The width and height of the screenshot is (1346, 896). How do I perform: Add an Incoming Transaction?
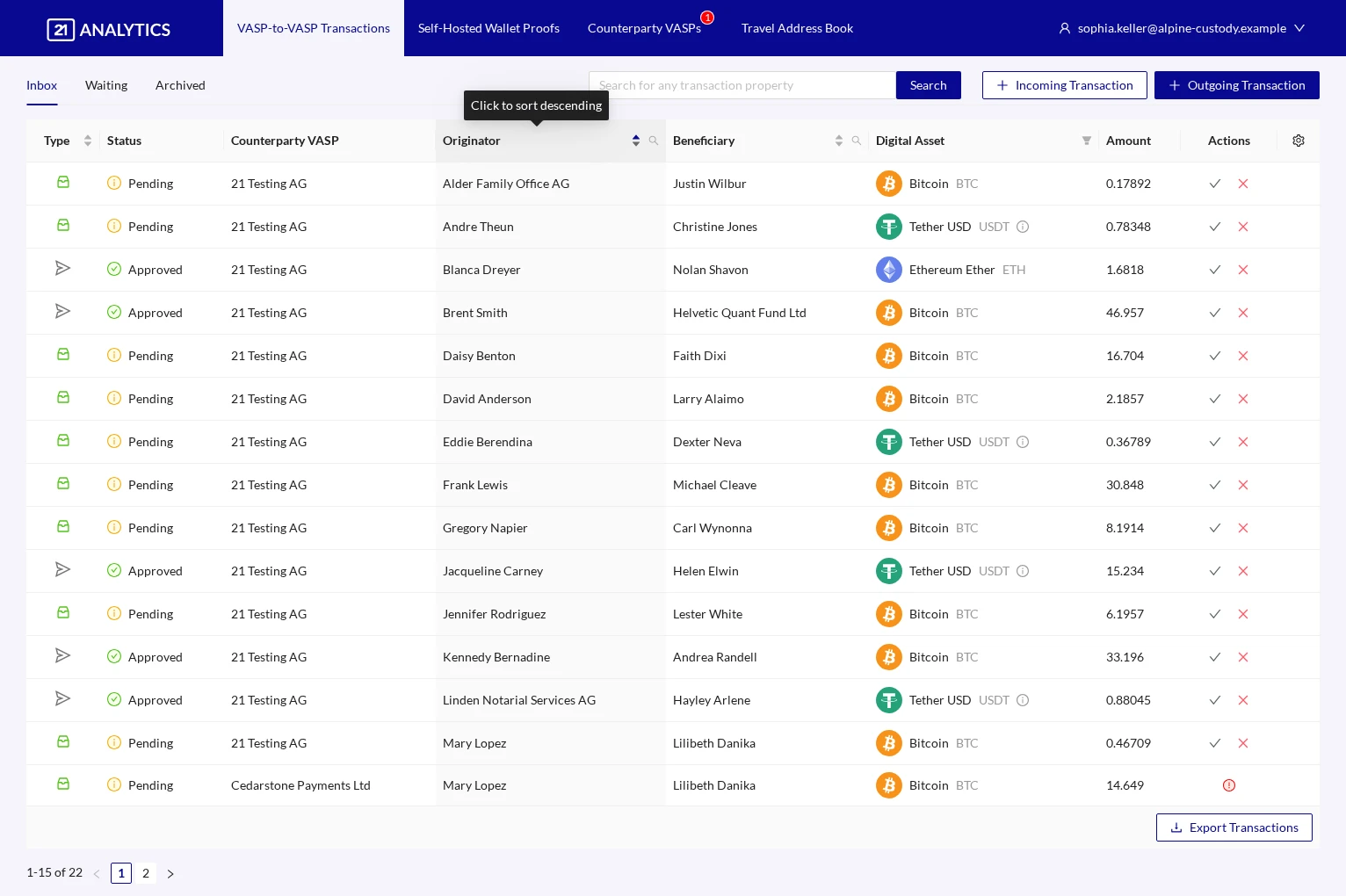coord(1065,85)
